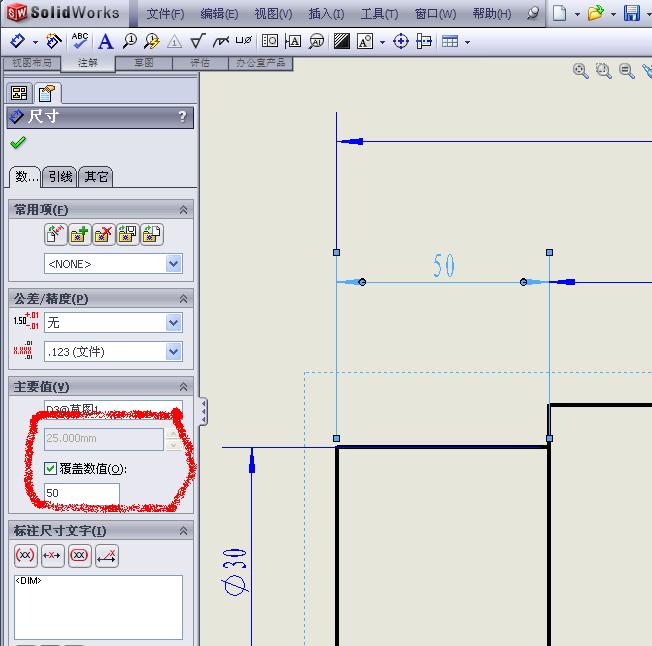The height and width of the screenshot is (646, 652).
Task: Open the FeatureManager design tree tab
Action: (19, 93)
